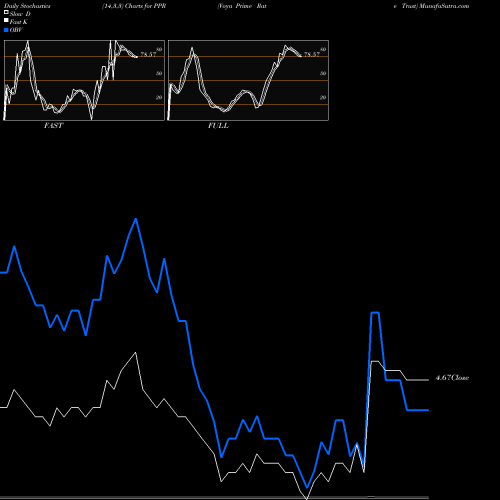Image resolution: width=500 pixels, height=500 pixels.
Task: Click the 'Fast K' legend text
Action: coord(19,22)
